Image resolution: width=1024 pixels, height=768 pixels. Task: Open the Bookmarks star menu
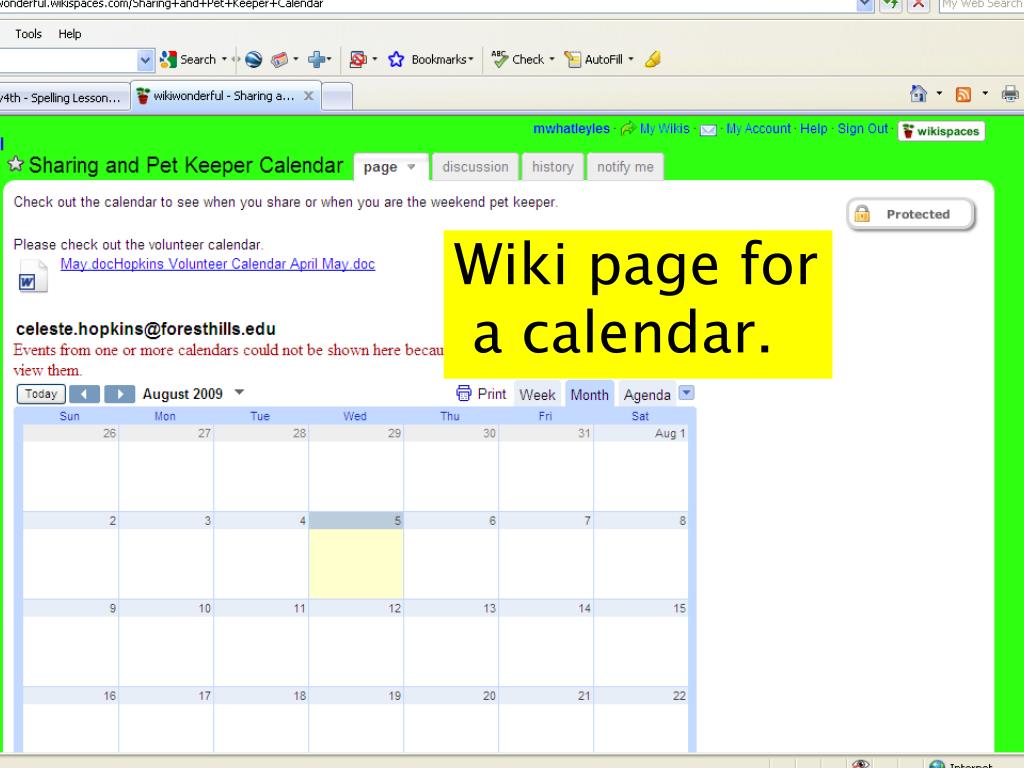(x=430, y=59)
